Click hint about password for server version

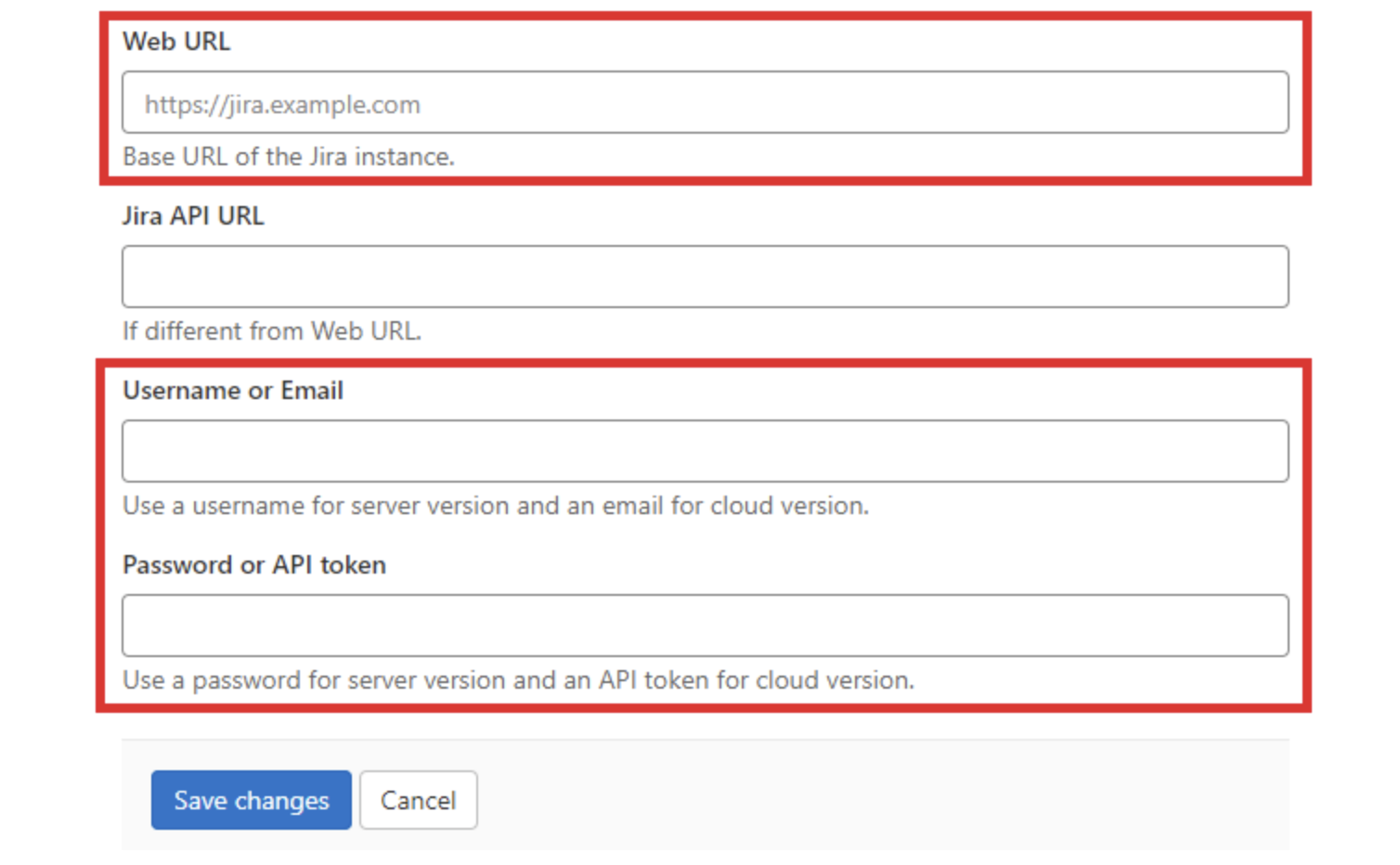click(518, 680)
